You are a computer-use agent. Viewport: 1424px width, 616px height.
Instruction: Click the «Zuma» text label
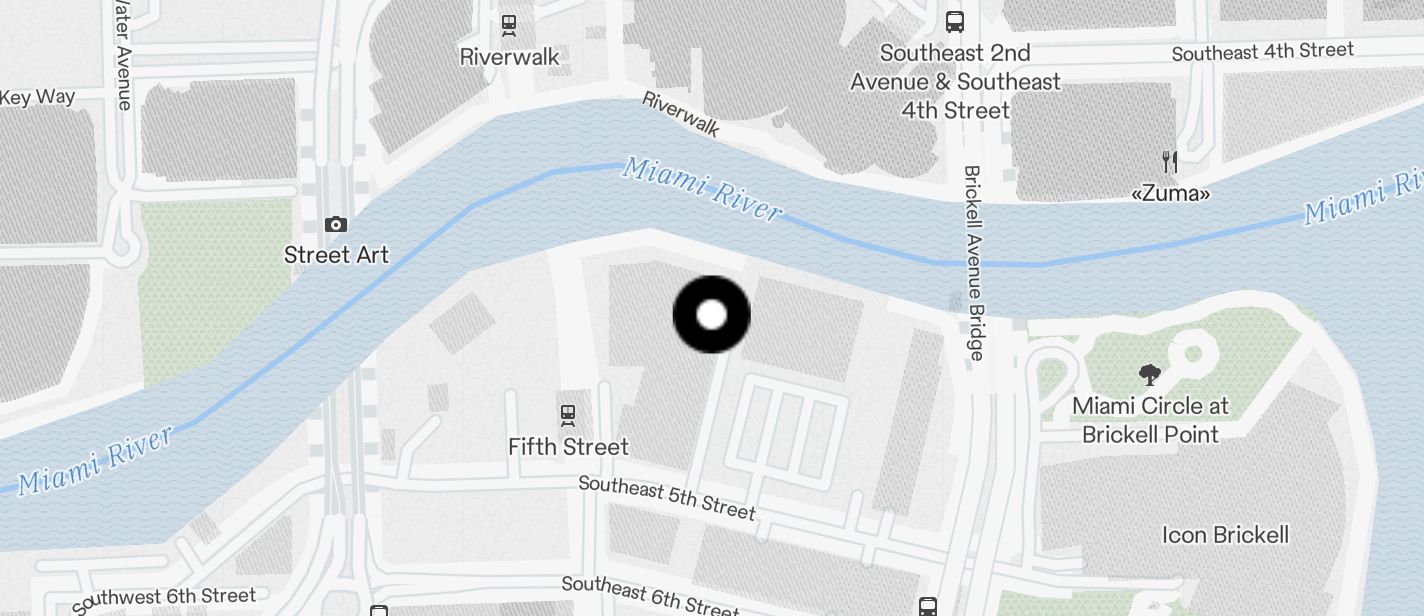tap(1170, 193)
